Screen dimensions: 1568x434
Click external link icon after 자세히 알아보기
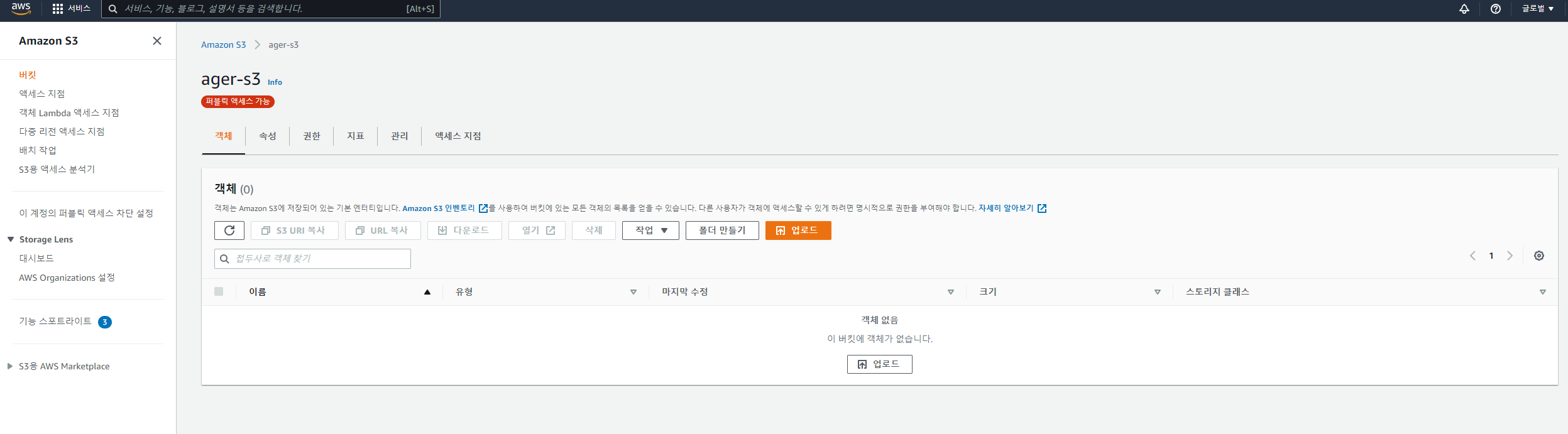(1042, 209)
